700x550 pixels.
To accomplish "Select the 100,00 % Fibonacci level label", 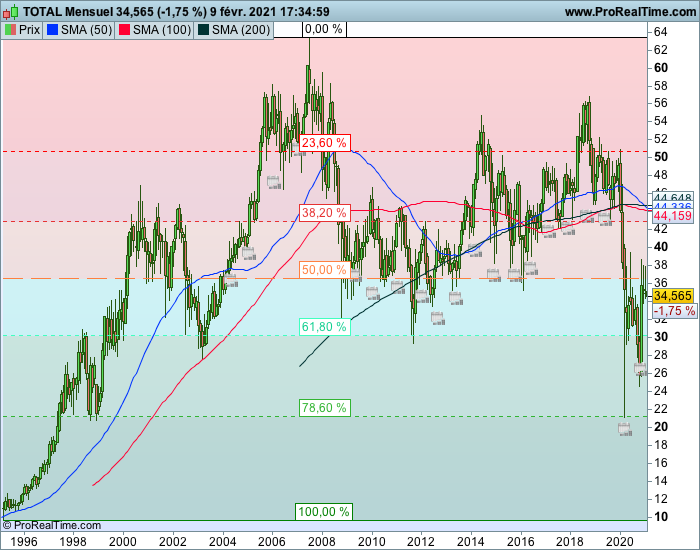I will [324, 512].
